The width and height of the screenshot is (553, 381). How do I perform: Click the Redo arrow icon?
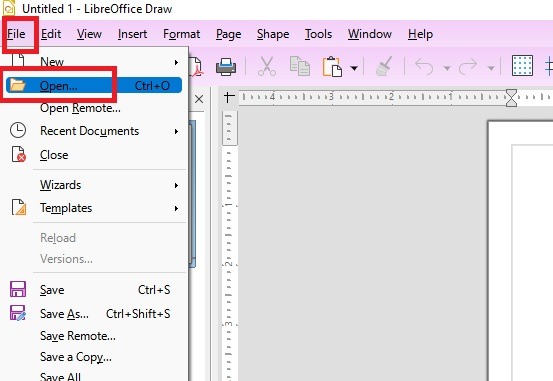pyautogui.click(x=468, y=66)
